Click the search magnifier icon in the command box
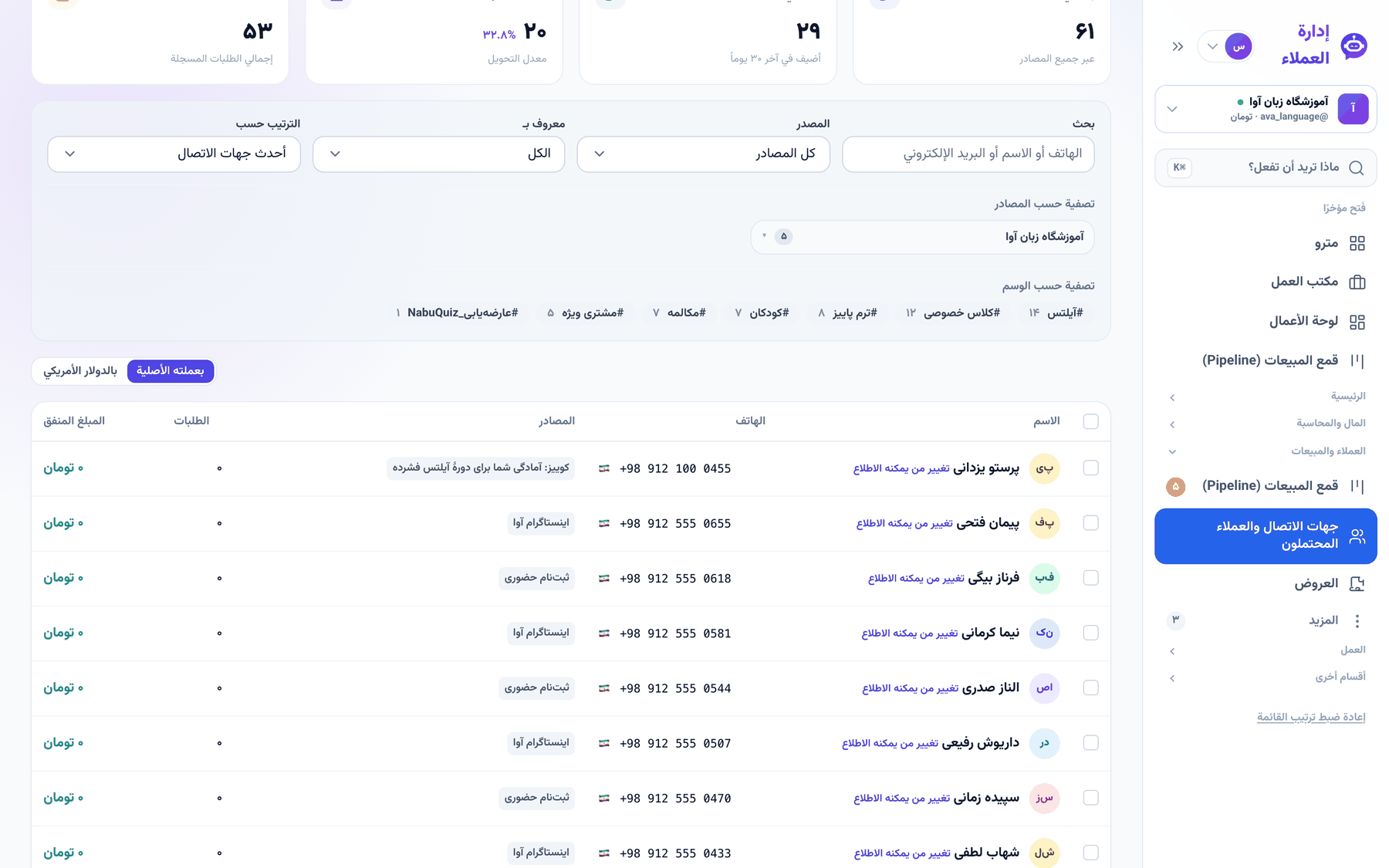Screen dimensions: 1389x868 (x=1356, y=167)
